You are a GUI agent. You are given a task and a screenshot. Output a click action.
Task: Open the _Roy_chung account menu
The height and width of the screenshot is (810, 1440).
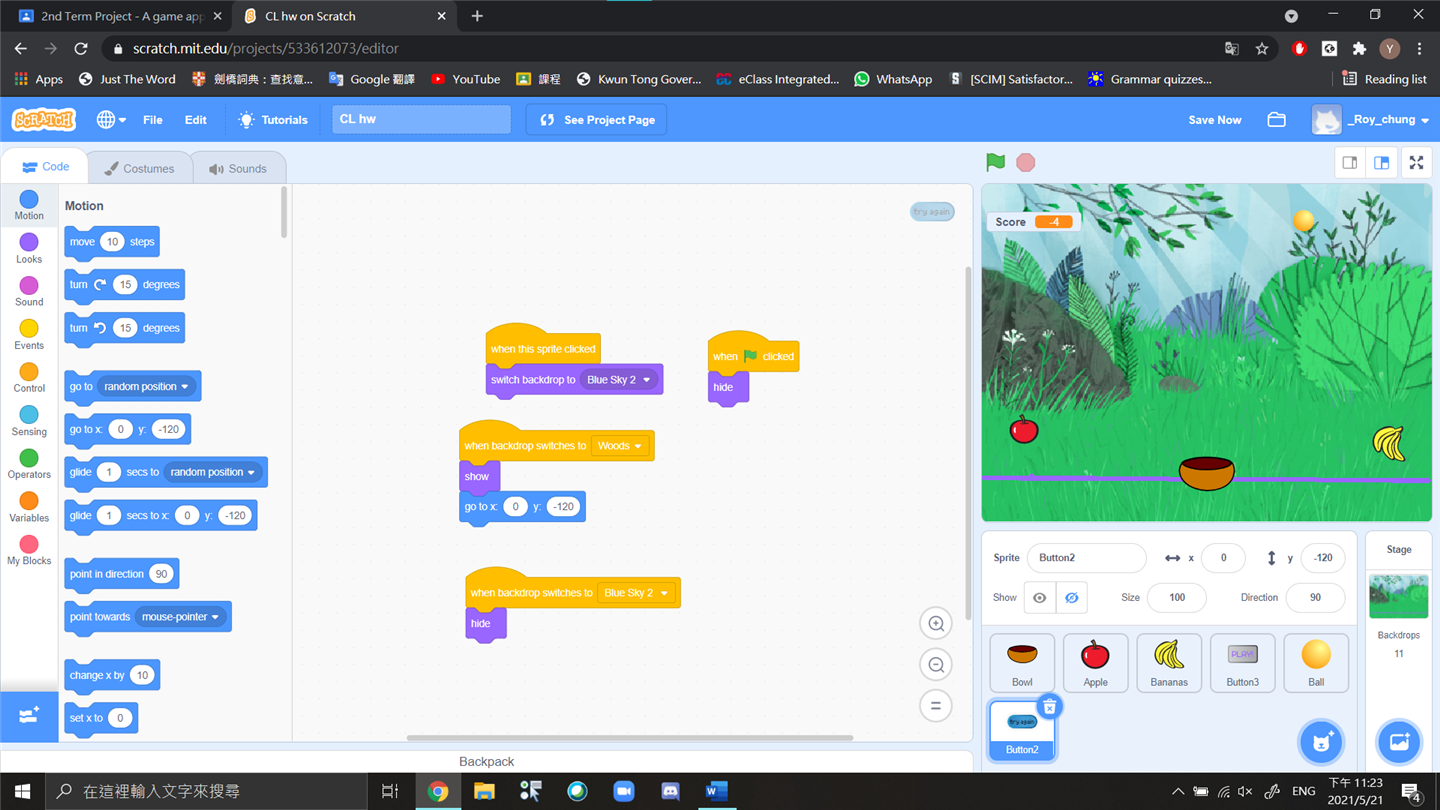(1371, 120)
